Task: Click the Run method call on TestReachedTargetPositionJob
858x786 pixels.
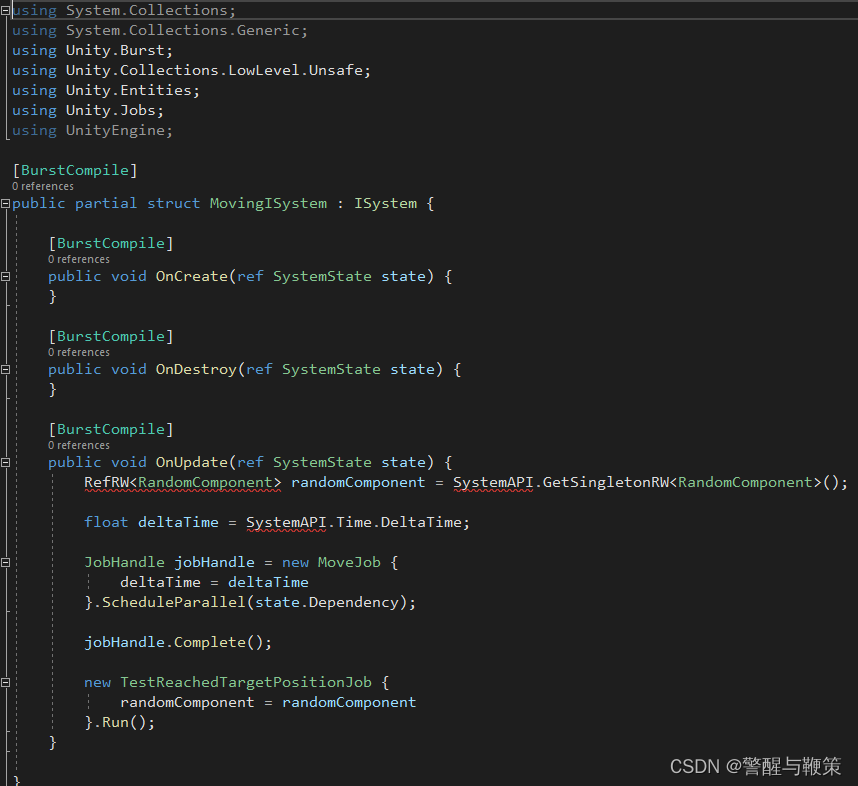Action: [x=120, y=721]
